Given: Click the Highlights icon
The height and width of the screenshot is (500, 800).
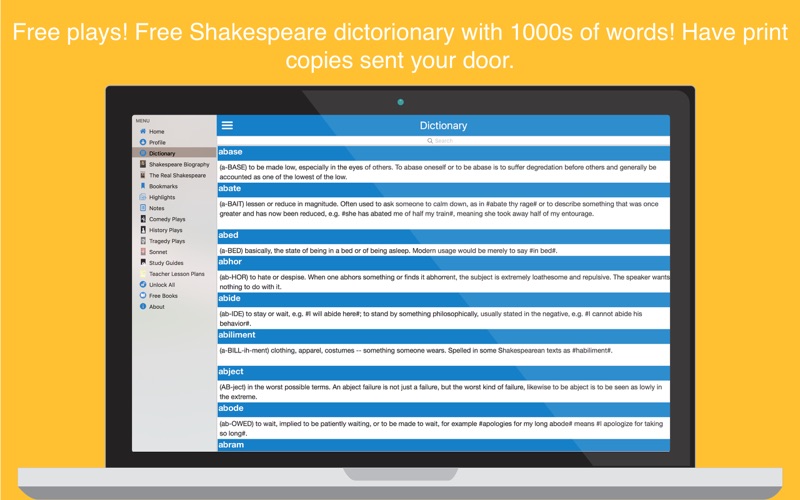Looking at the screenshot, I should tap(143, 197).
